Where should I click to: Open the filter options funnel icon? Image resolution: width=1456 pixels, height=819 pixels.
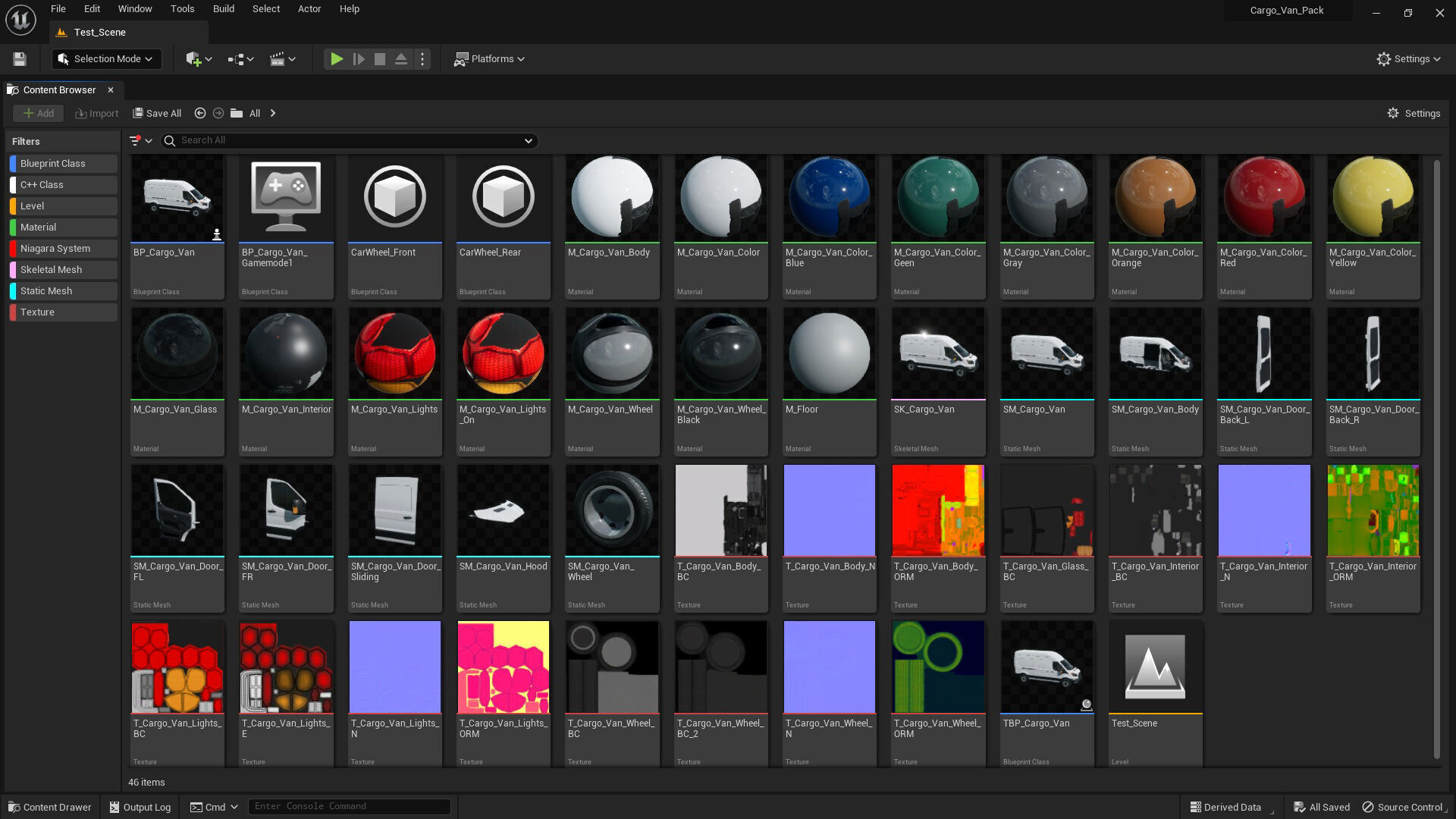(135, 140)
